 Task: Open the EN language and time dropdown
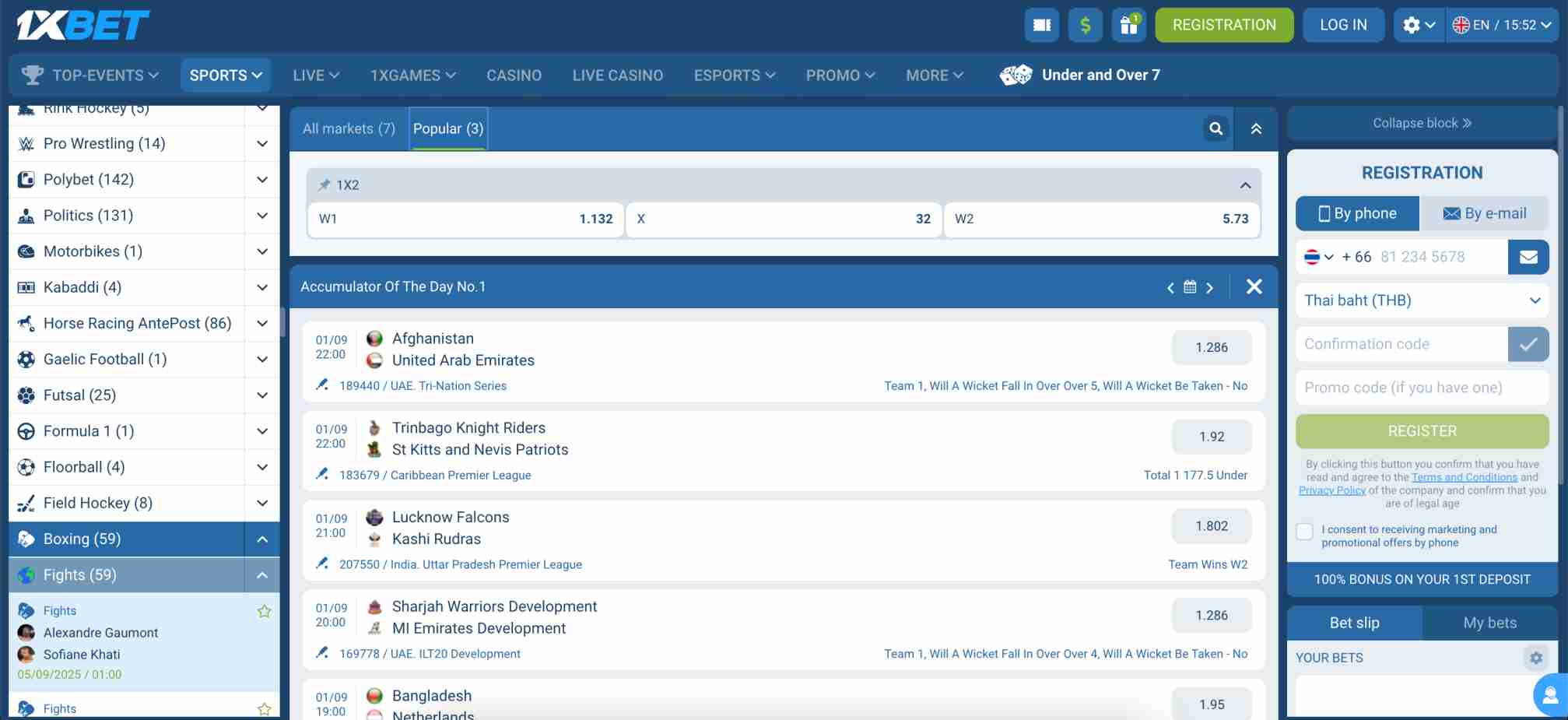tap(1502, 25)
